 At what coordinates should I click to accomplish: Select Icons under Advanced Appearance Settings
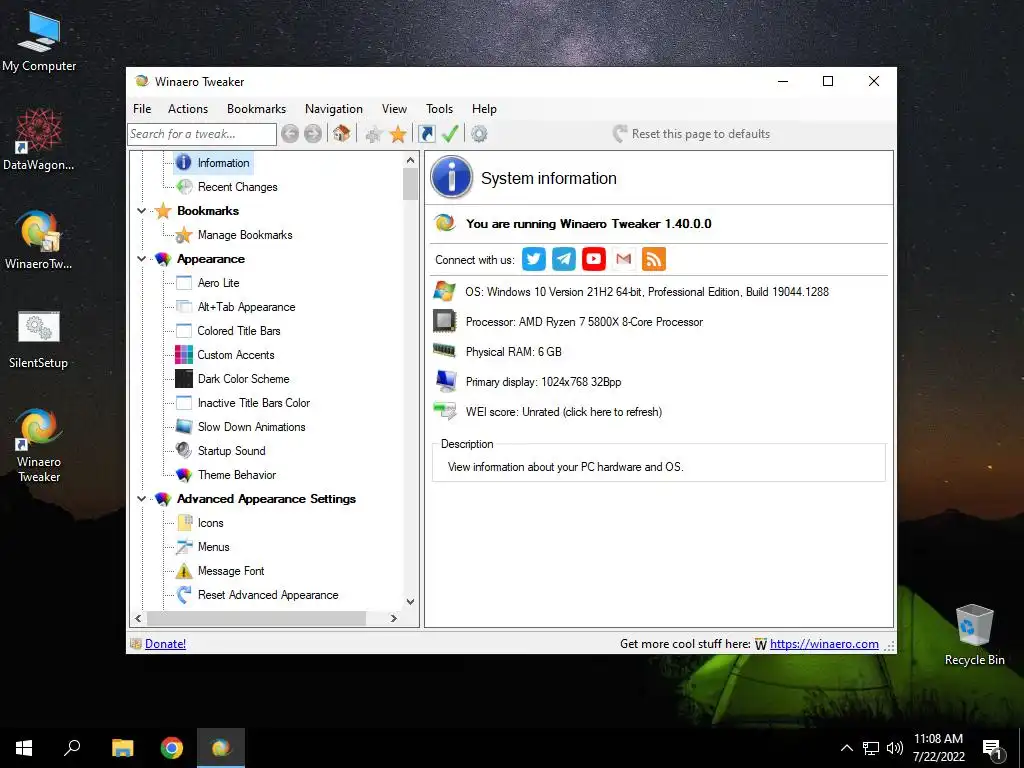210,523
